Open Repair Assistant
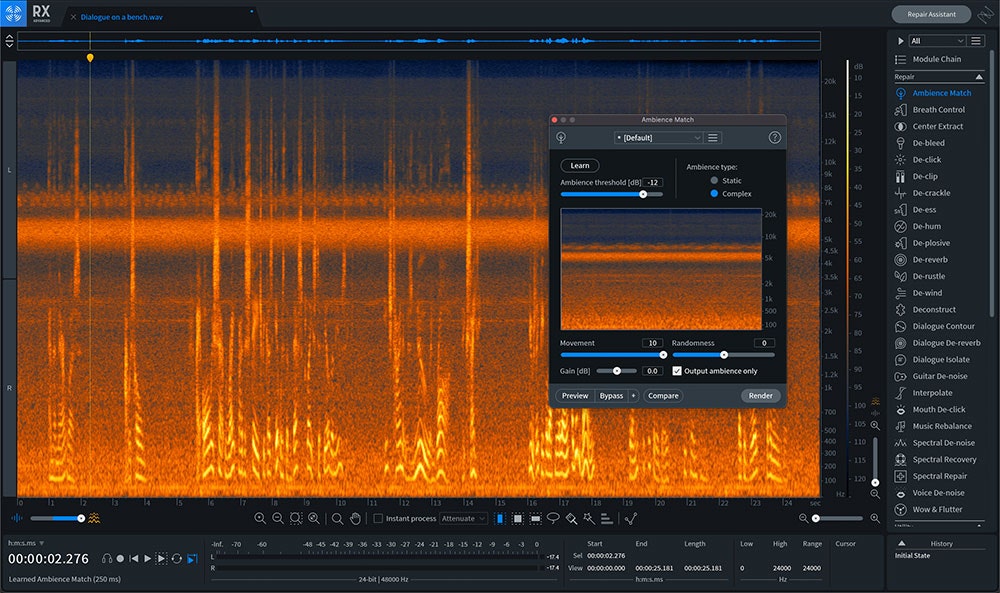This screenshot has width=1000, height=593. [x=931, y=14]
